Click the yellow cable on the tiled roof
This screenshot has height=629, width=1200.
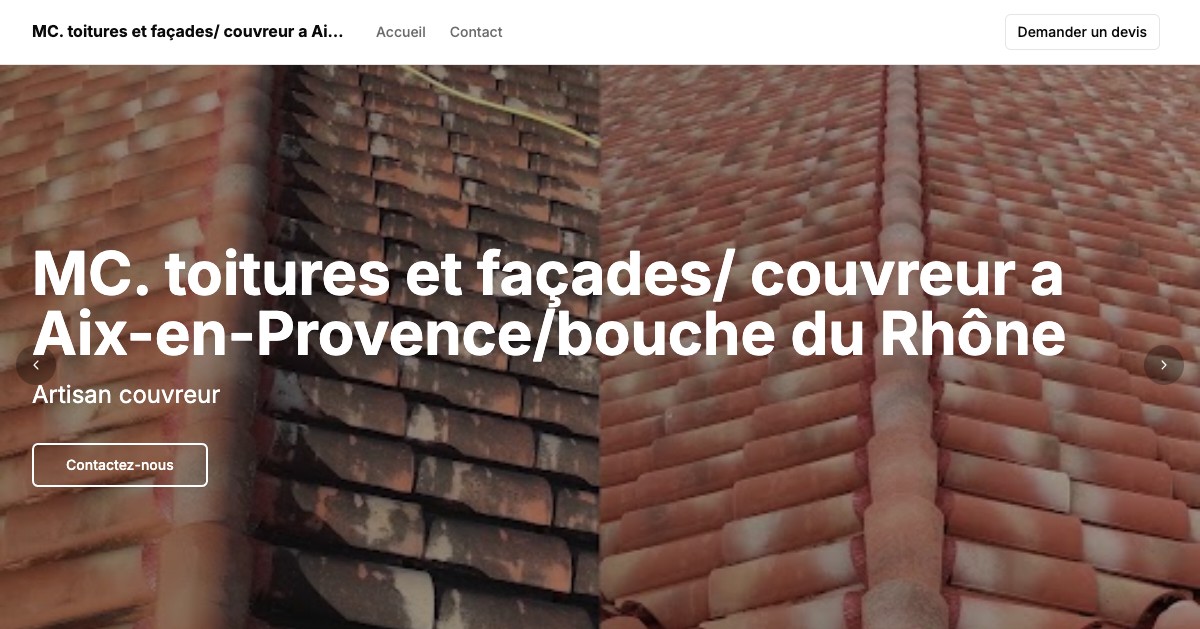500,102
